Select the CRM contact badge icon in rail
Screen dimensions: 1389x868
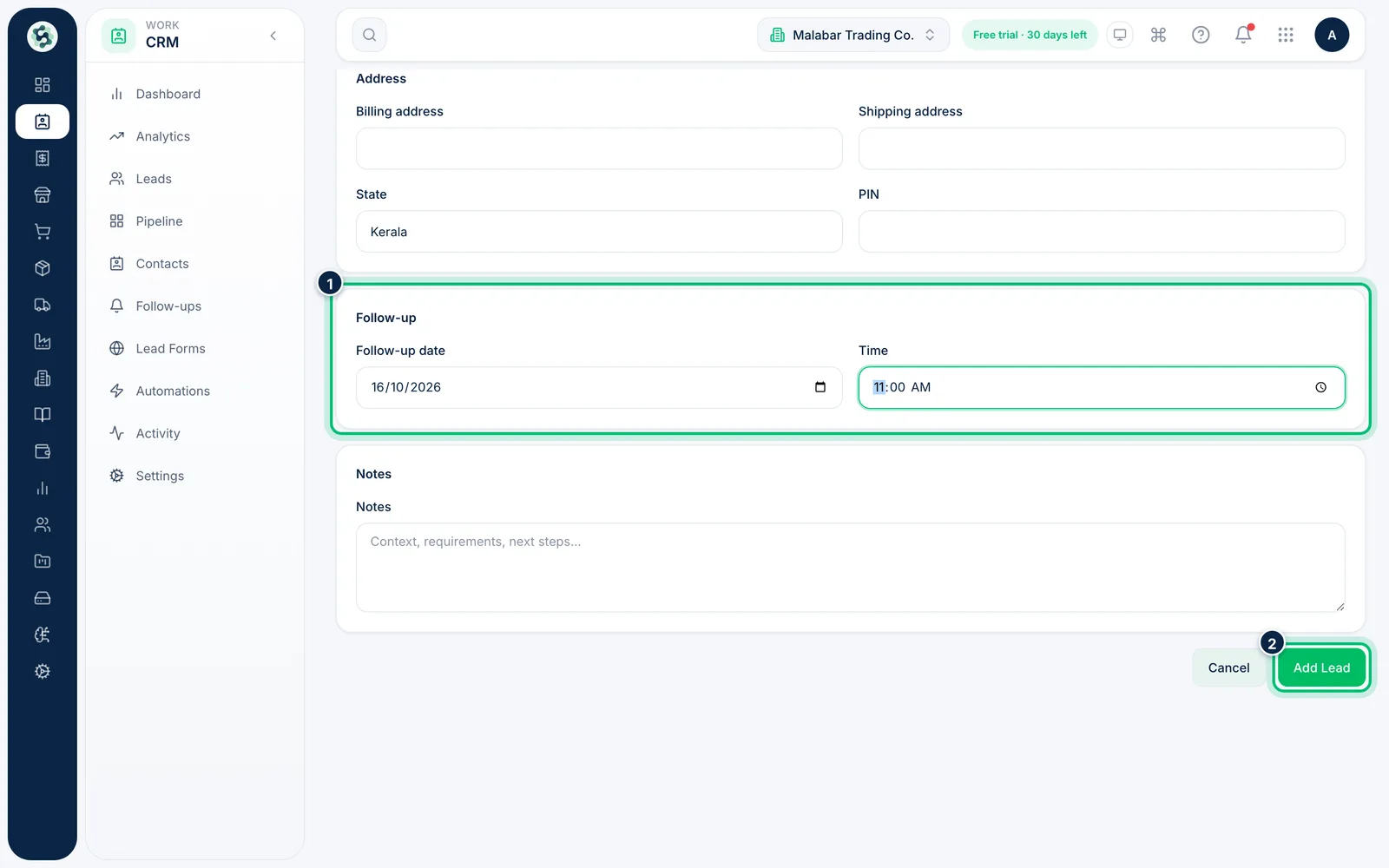point(42,122)
